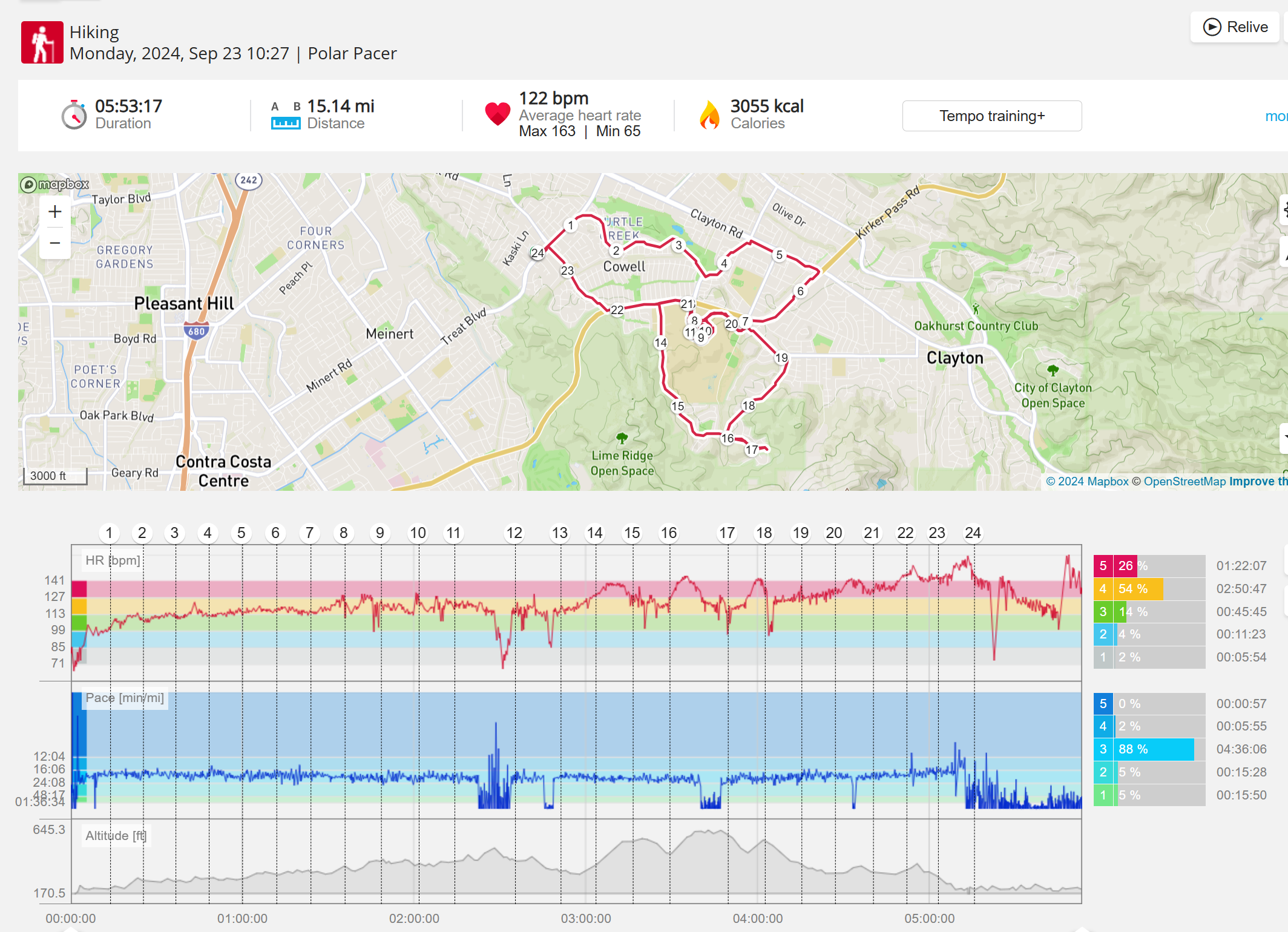Click the calories flame icon
This screenshot has height=932, width=1288.
click(709, 115)
